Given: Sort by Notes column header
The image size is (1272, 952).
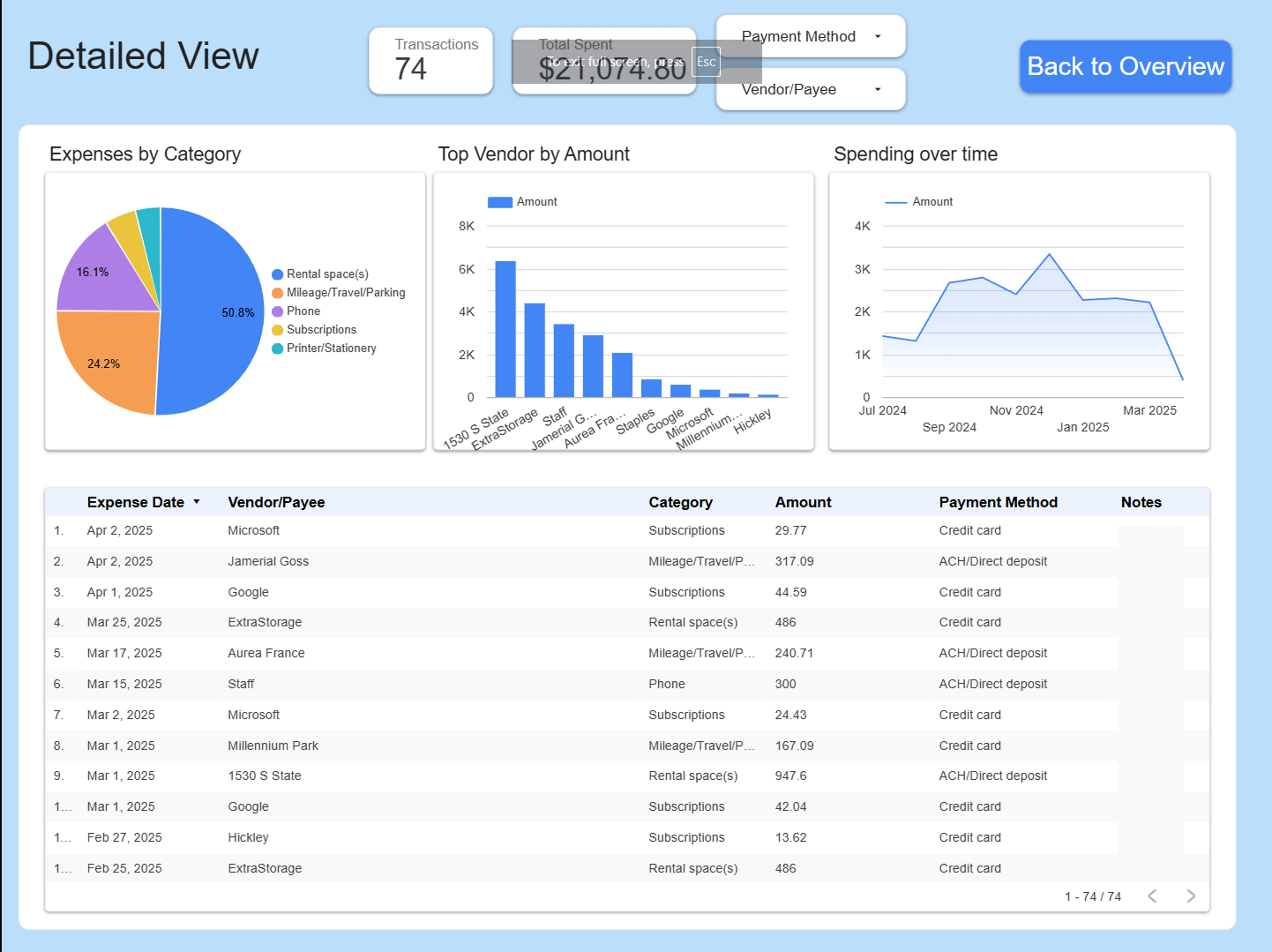Looking at the screenshot, I should (x=1141, y=502).
